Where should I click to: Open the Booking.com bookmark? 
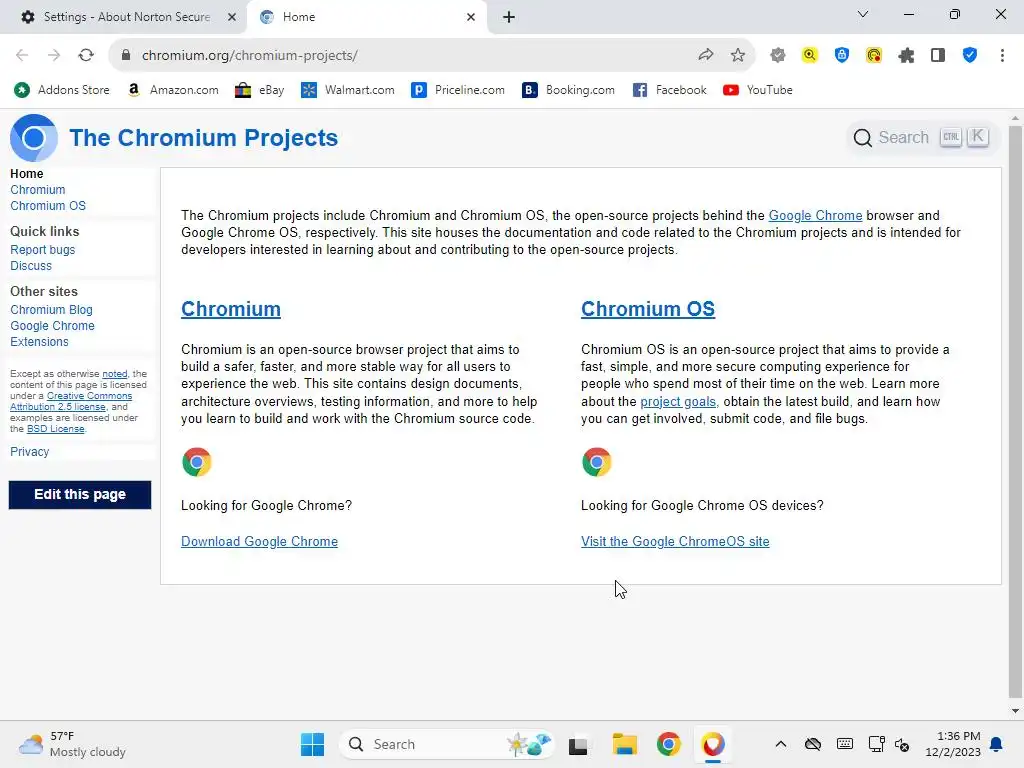pos(568,90)
